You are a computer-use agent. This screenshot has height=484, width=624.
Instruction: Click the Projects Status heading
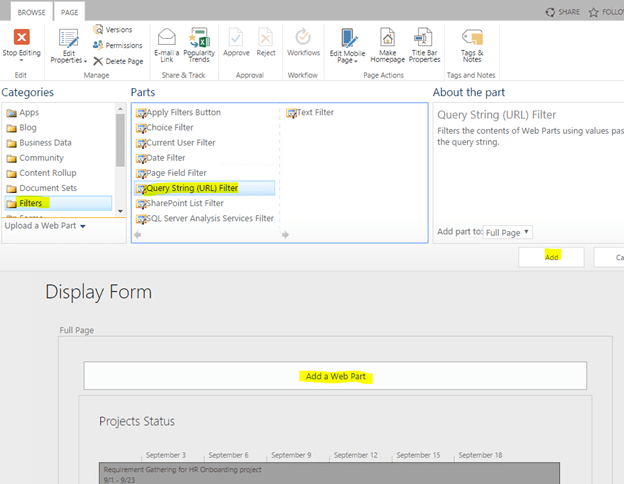point(137,422)
